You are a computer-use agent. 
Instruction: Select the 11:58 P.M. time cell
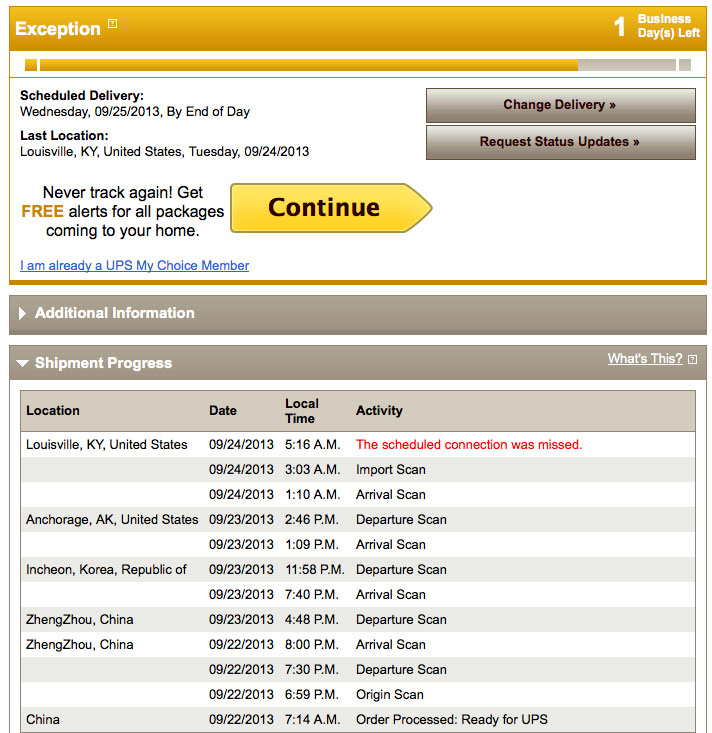coord(315,569)
